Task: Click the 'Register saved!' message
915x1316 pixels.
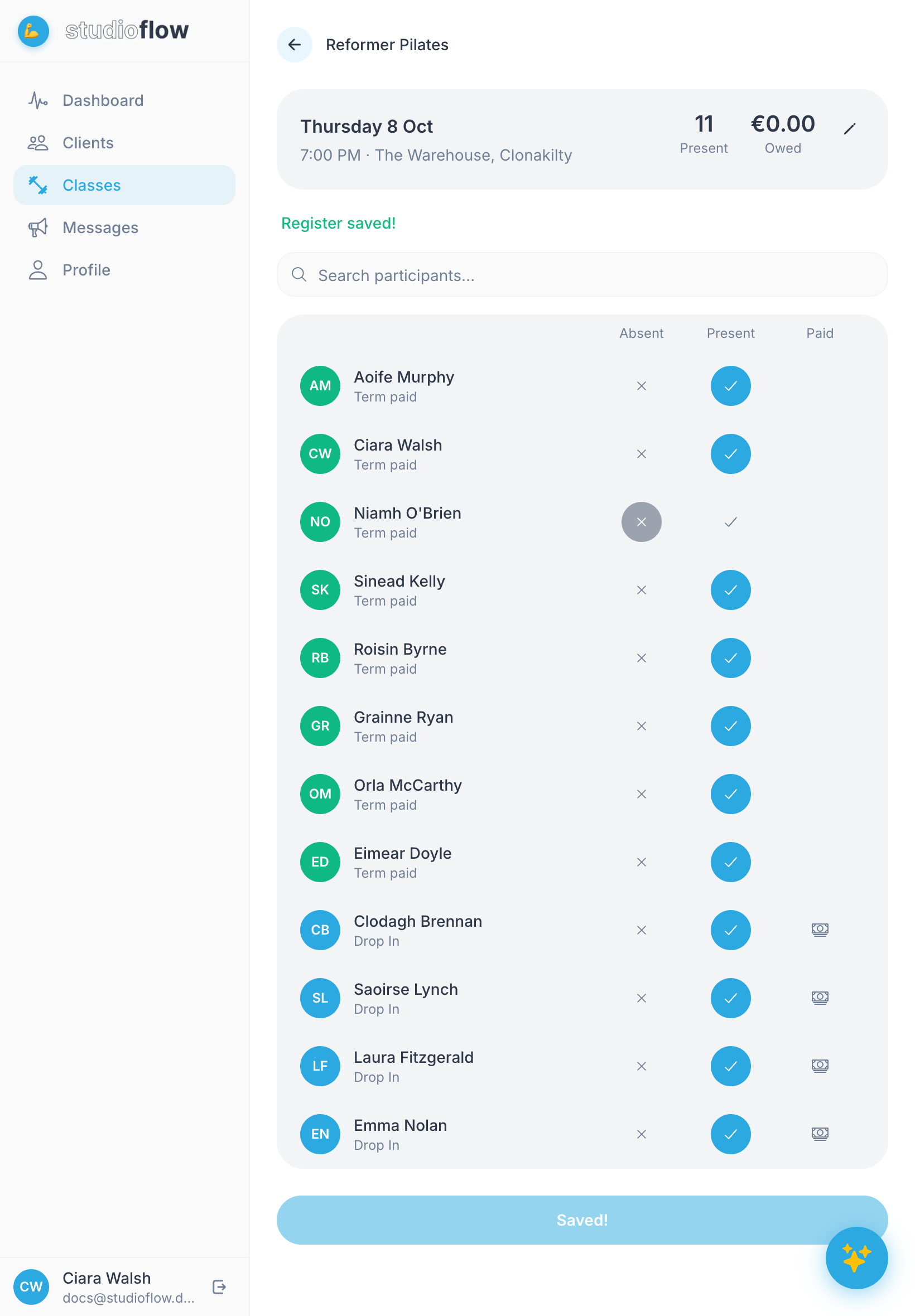Action: (x=338, y=223)
